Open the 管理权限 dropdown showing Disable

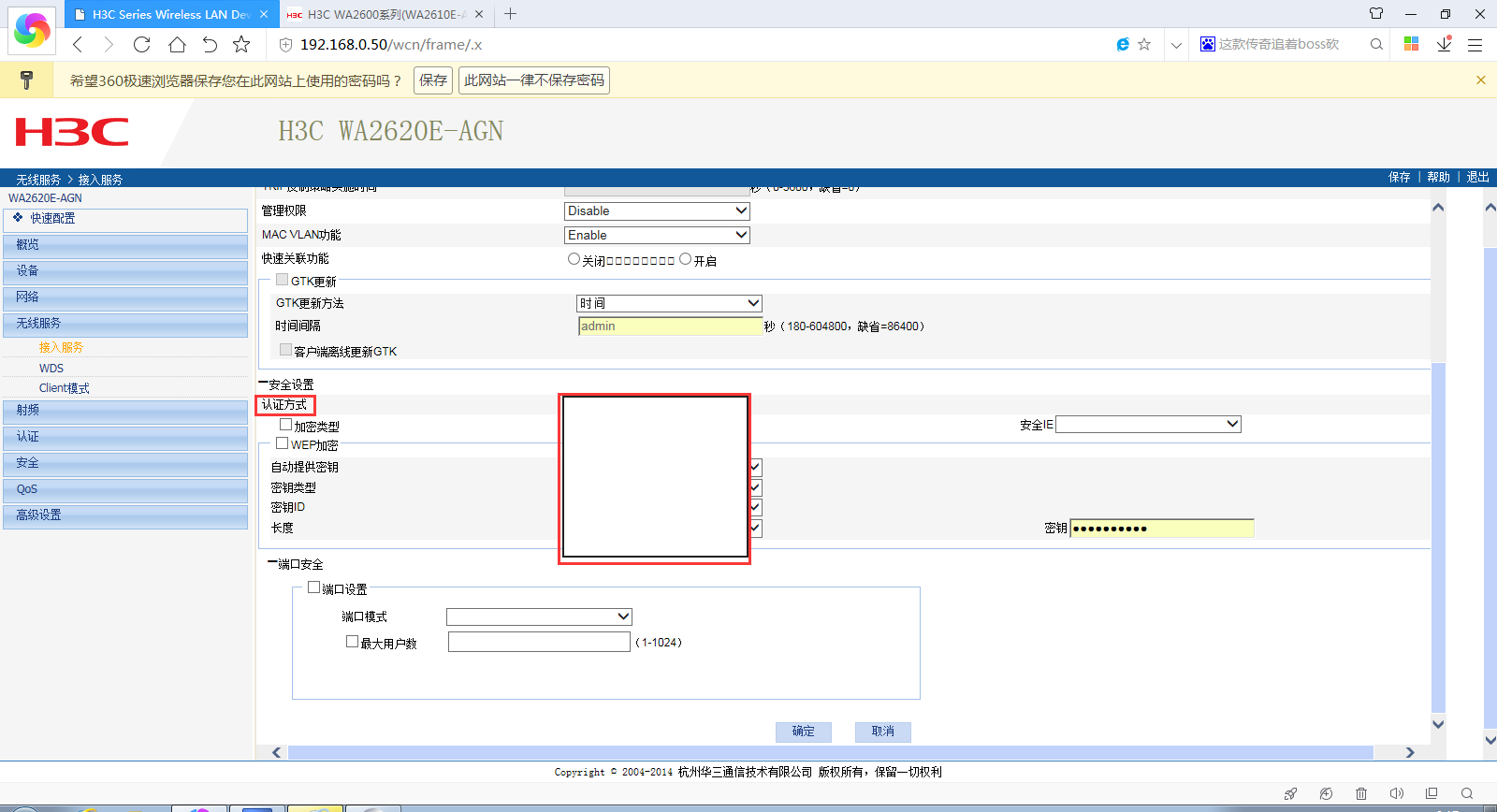coord(657,211)
